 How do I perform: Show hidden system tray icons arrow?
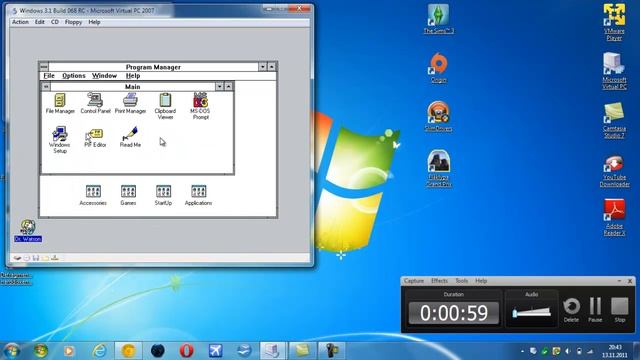pos(522,351)
